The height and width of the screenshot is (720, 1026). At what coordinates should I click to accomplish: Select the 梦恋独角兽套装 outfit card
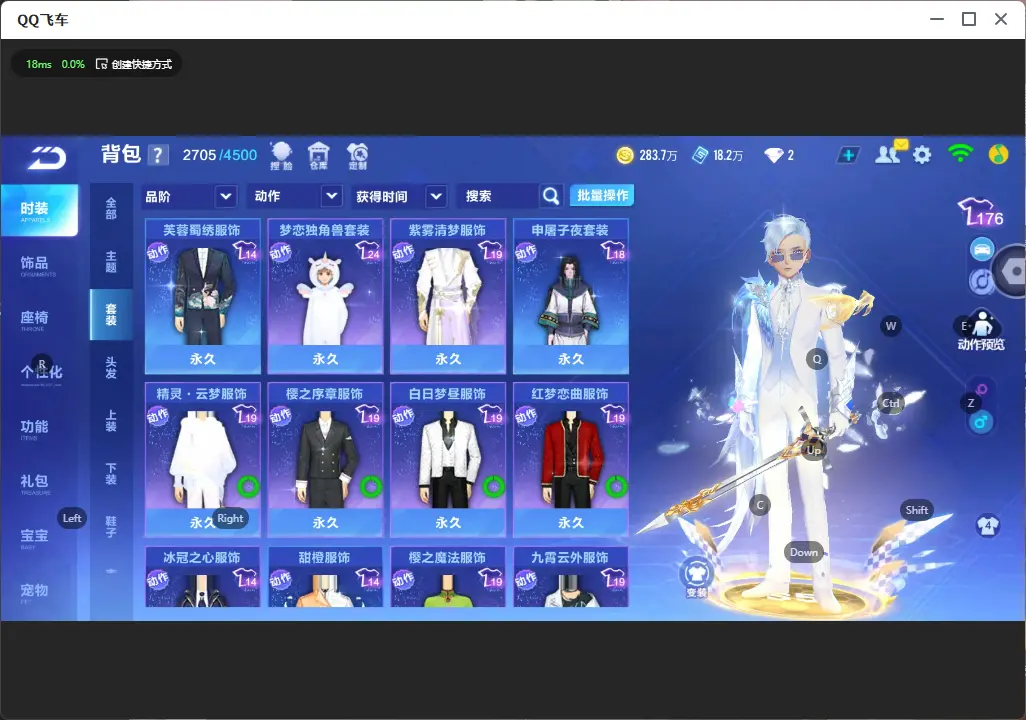[x=325, y=296]
